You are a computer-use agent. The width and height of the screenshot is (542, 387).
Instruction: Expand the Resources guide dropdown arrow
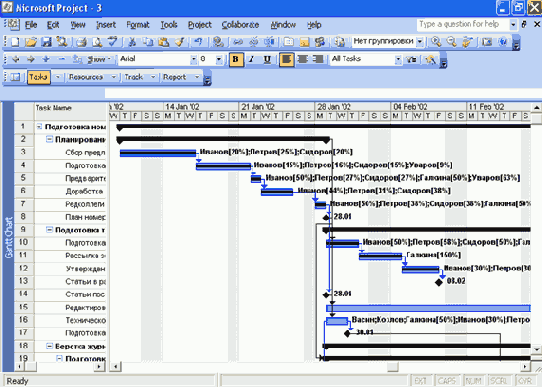pos(113,77)
